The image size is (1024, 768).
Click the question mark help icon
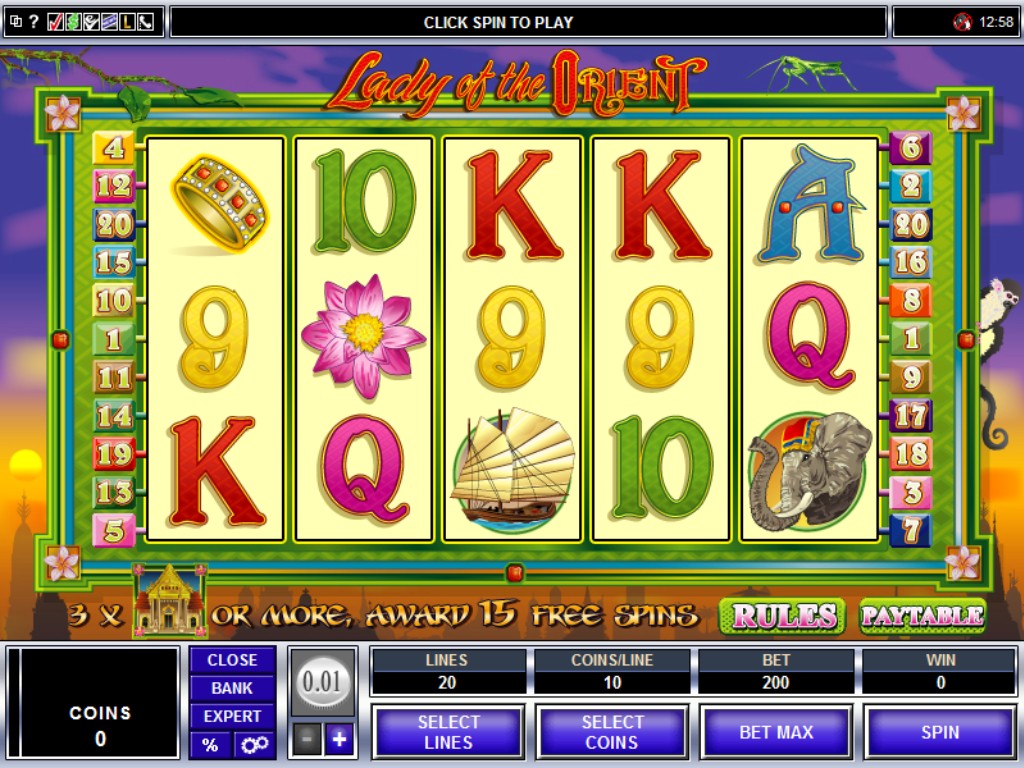pyautogui.click(x=34, y=22)
